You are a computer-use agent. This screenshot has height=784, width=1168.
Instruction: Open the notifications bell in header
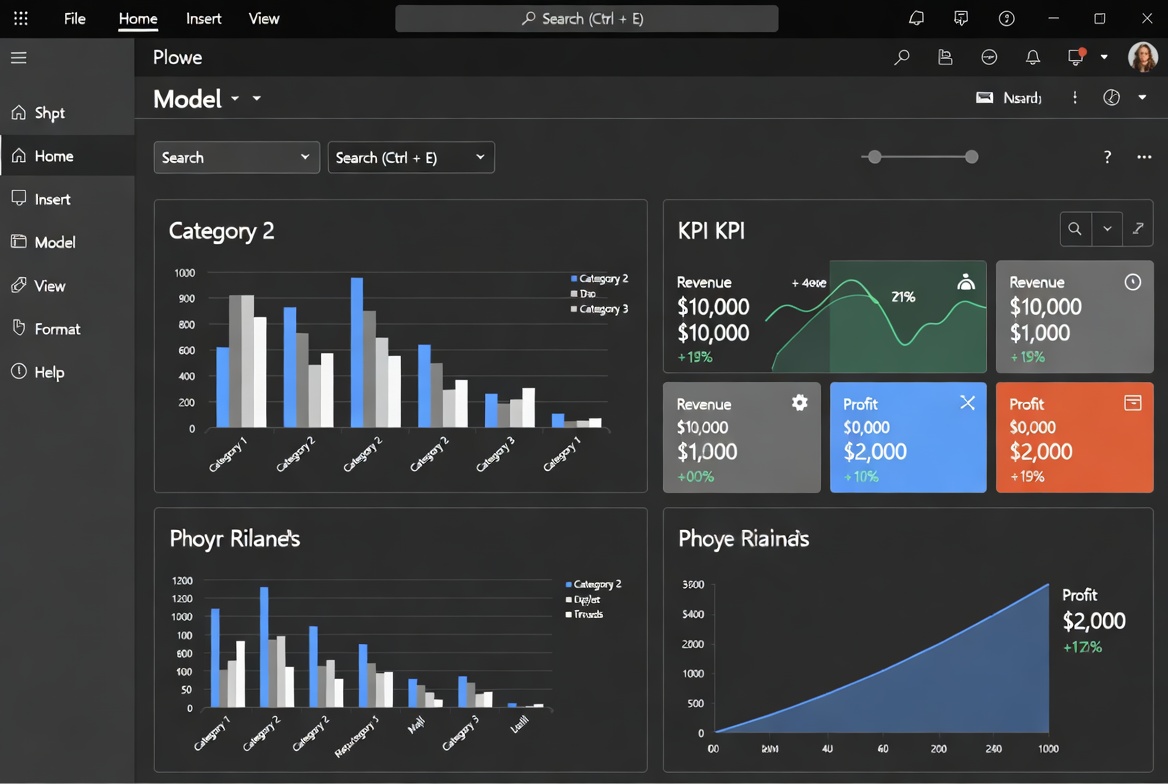click(1032, 58)
